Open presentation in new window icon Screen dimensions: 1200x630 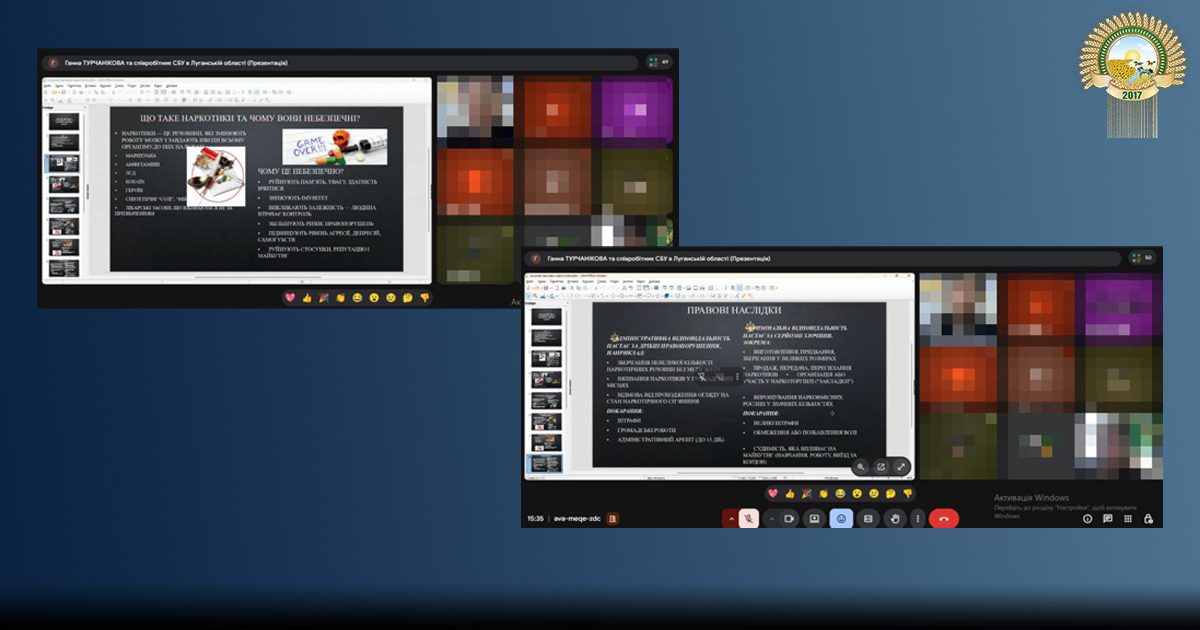pyautogui.click(x=881, y=467)
